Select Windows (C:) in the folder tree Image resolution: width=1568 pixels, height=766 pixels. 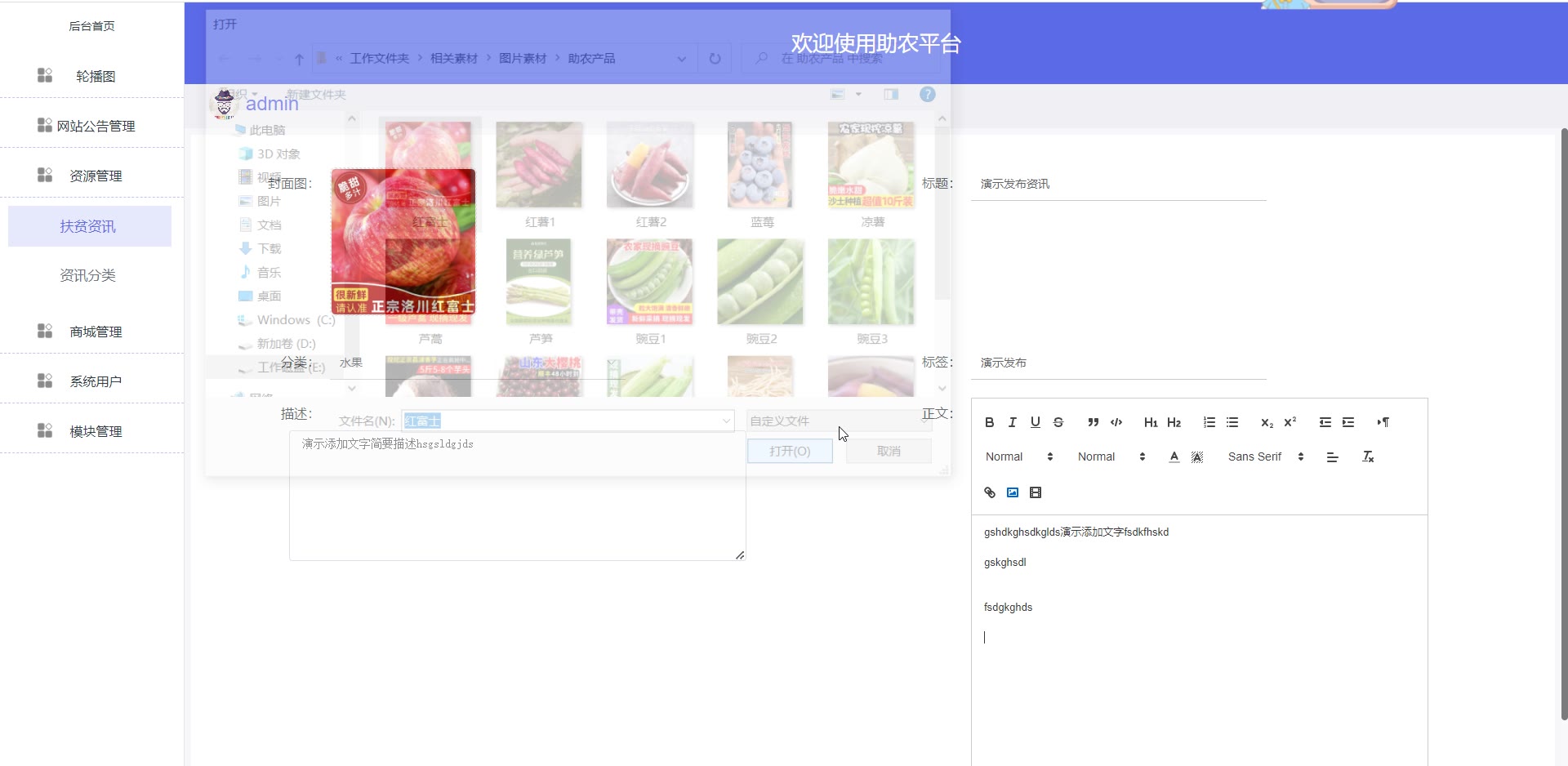tap(287, 320)
